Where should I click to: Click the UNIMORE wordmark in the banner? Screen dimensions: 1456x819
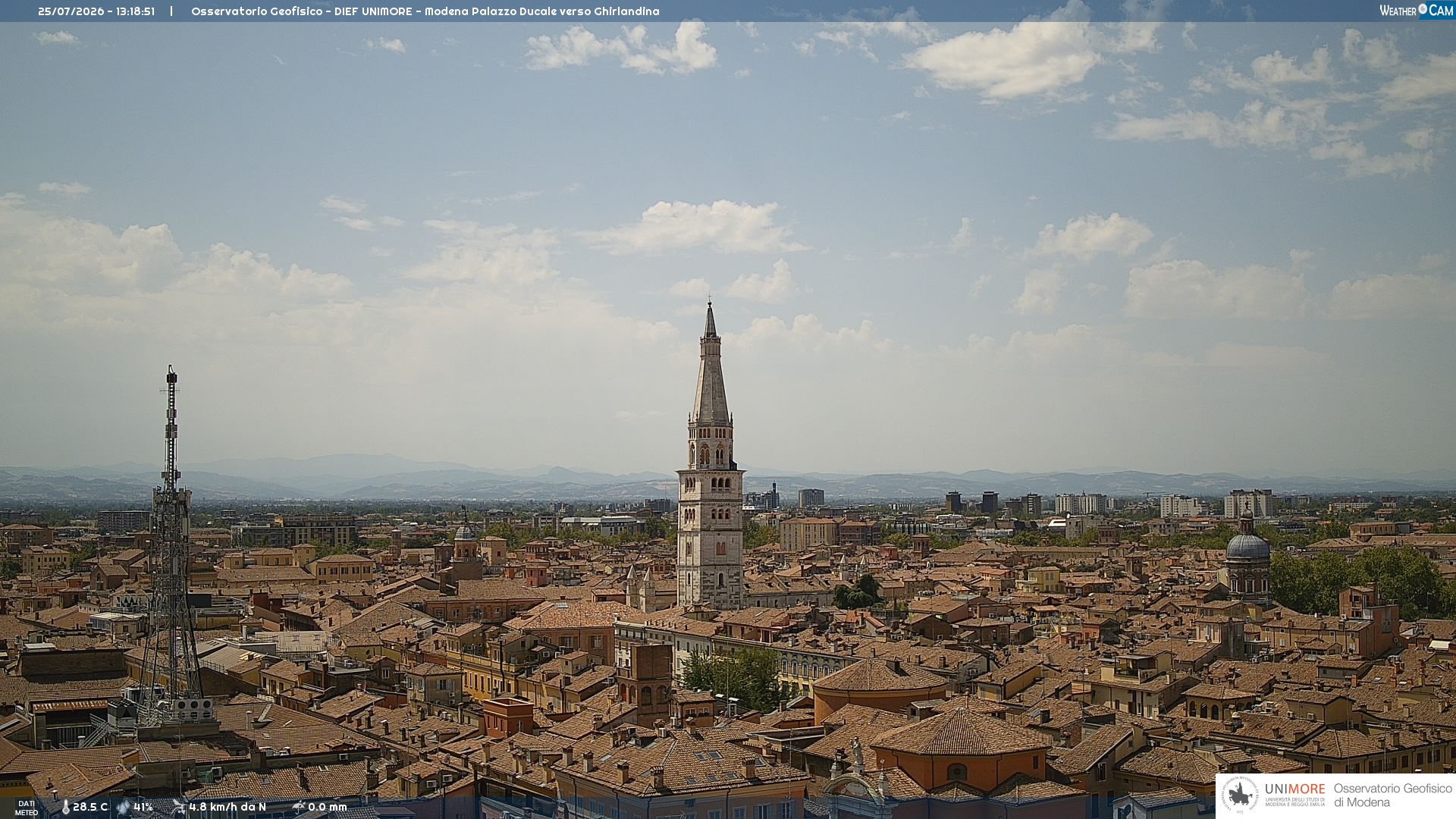[x=1295, y=789]
